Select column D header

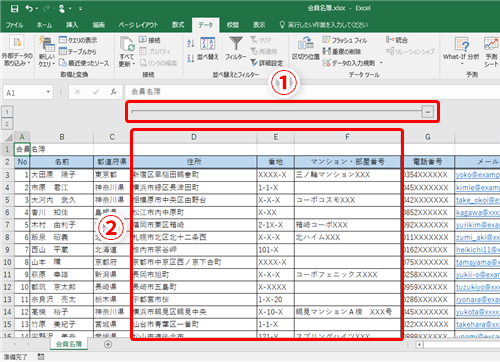tap(194, 137)
